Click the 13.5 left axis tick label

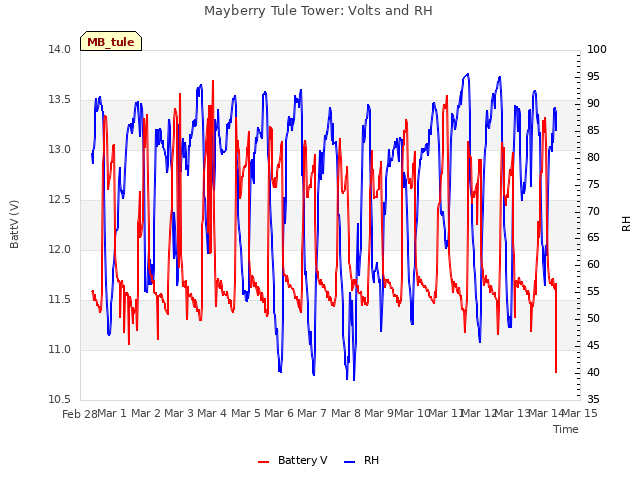(59, 100)
